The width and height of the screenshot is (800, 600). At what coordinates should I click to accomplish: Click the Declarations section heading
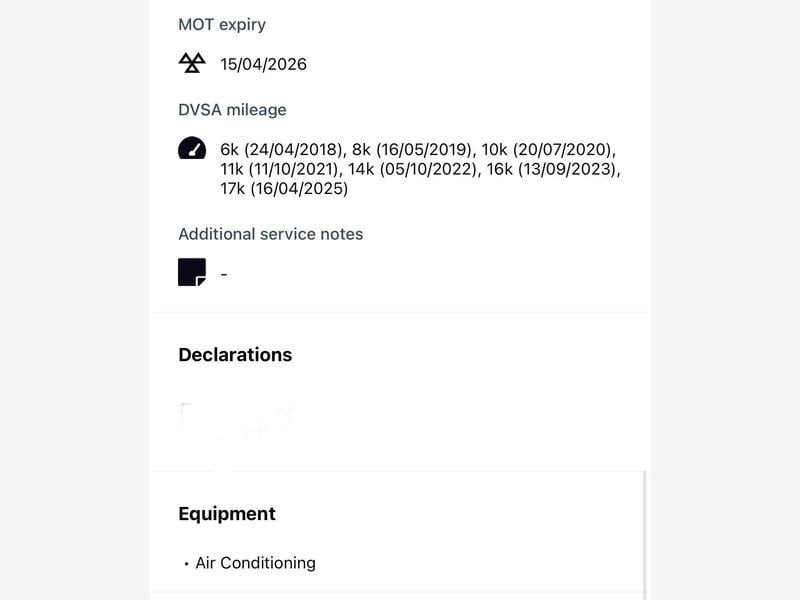pos(235,355)
